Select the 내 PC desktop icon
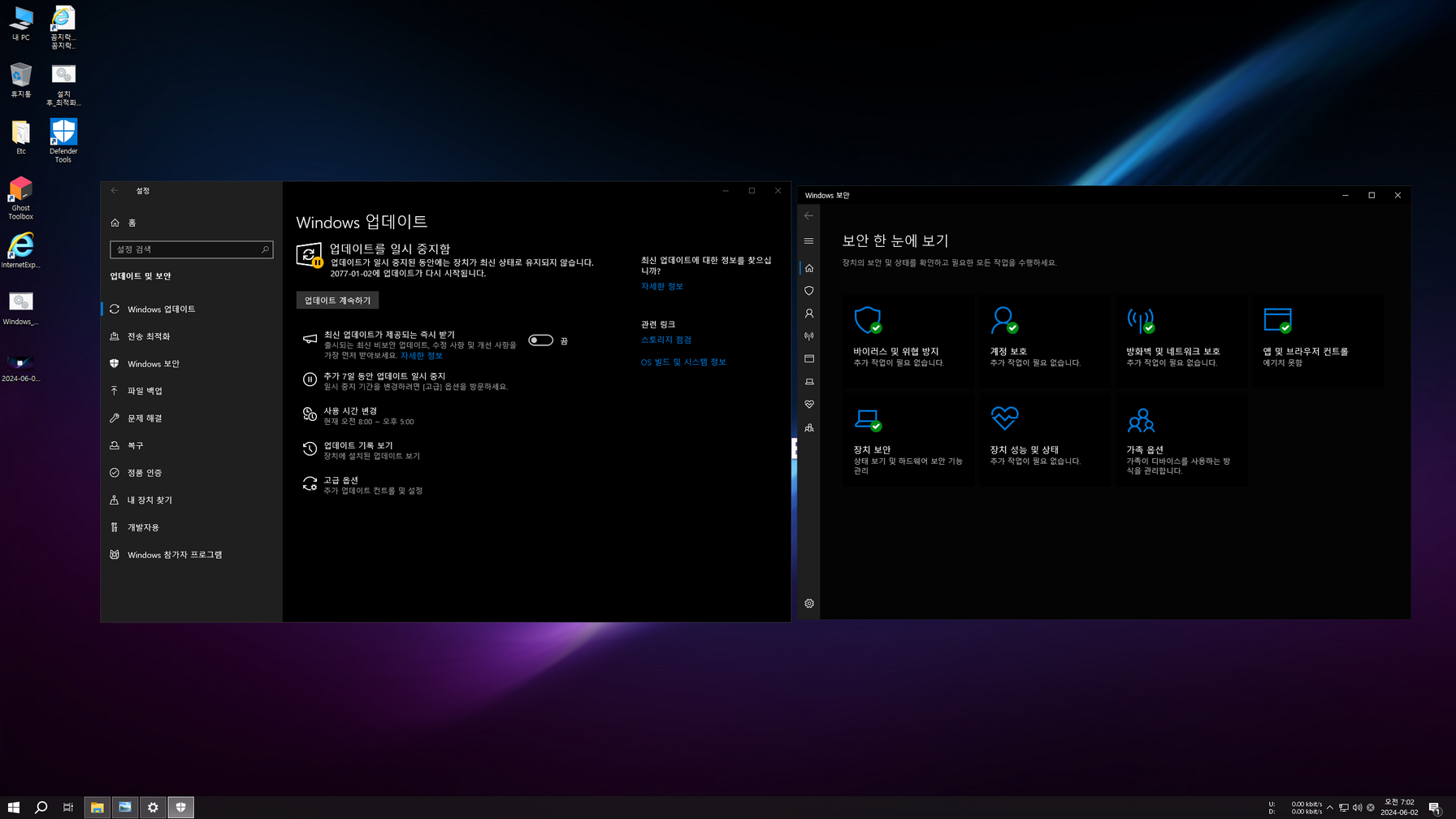The width and height of the screenshot is (1456, 819). 20,24
